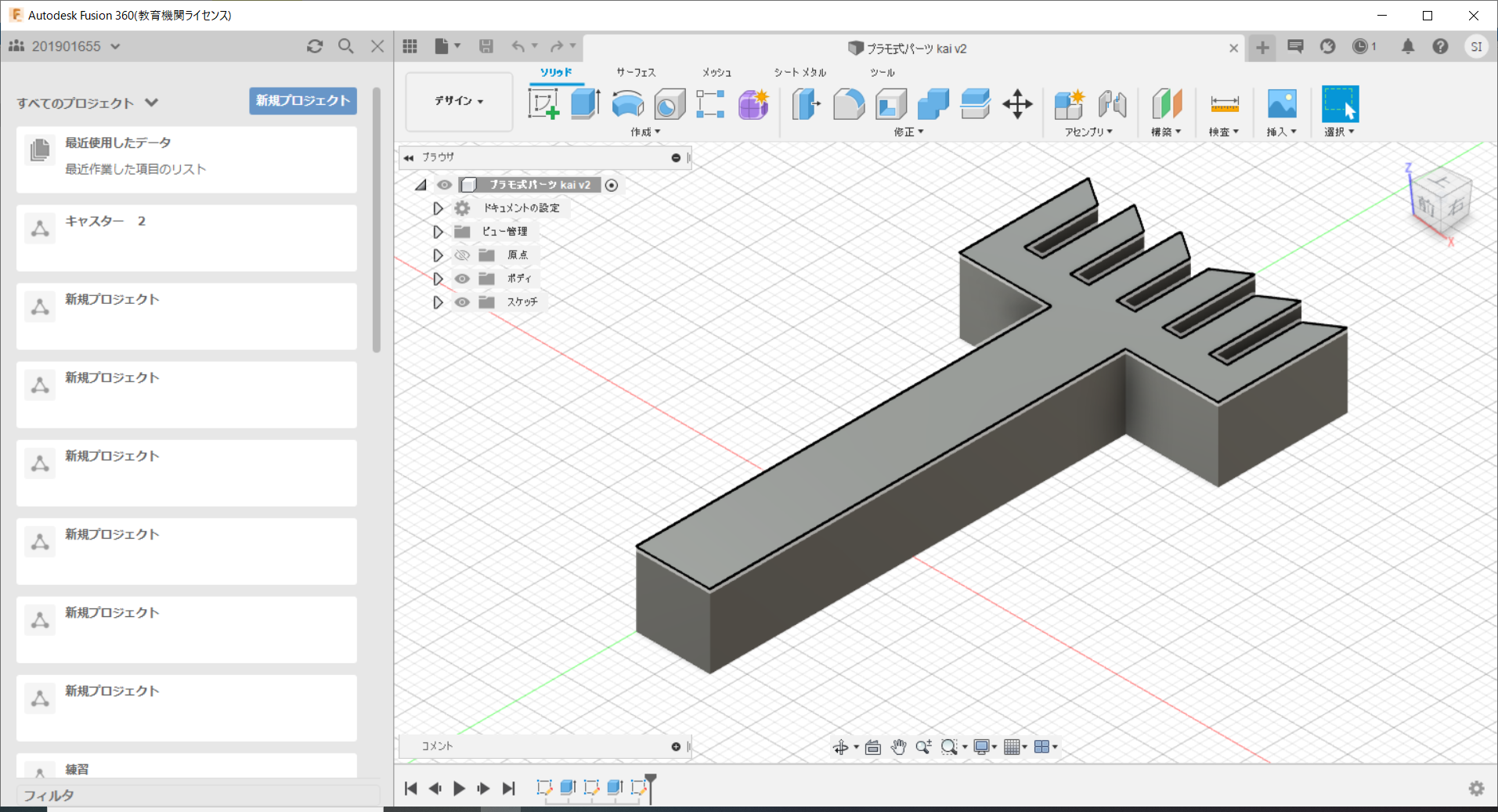The image size is (1498, 812).
Task: Show the hidden 原点 folder
Action: [x=462, y=255]
